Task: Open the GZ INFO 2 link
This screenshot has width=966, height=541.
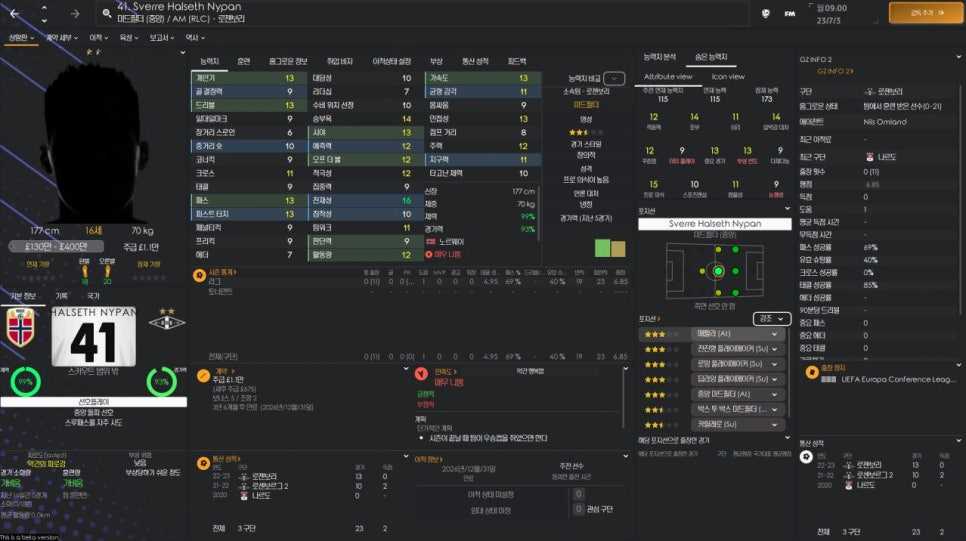Action: (x=834, y=71)
